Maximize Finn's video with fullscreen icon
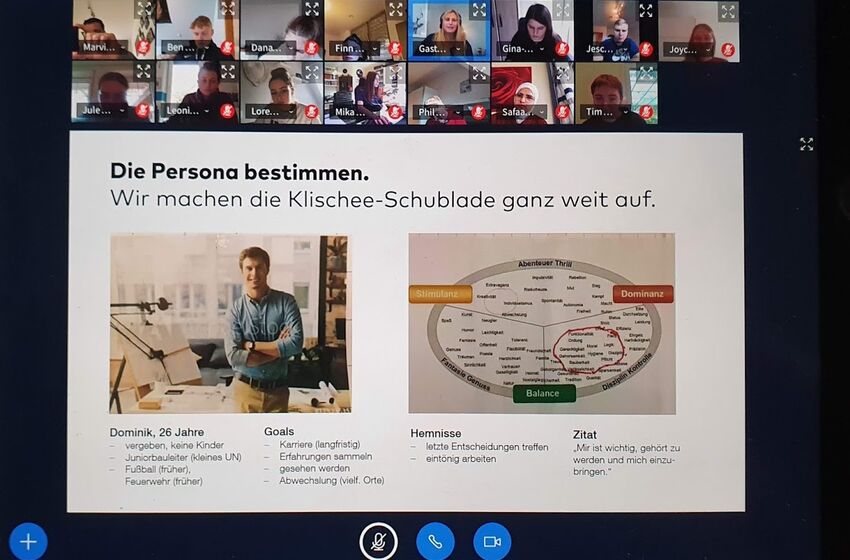The height and width of the screenshot is (560, 850). (x=395, y=9)
